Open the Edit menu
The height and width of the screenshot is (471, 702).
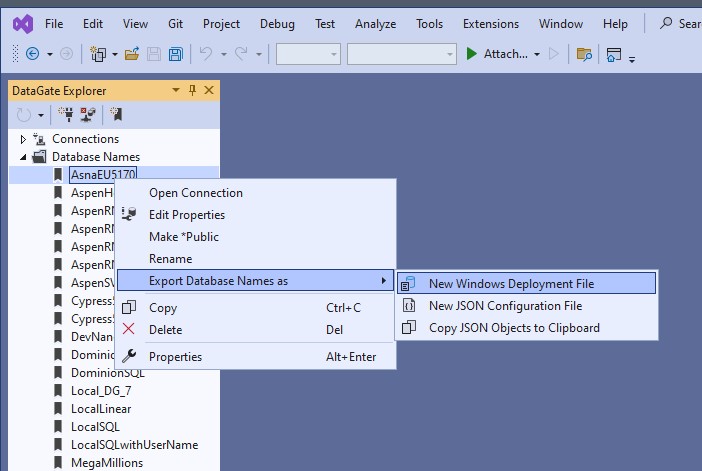click(x=93, y=24)
